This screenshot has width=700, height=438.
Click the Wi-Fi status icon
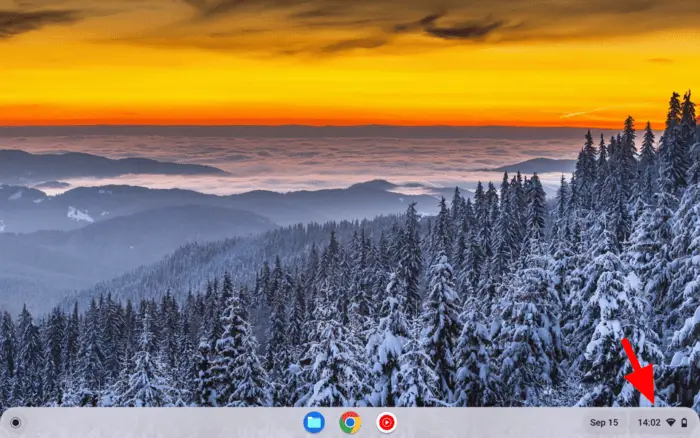671,422
